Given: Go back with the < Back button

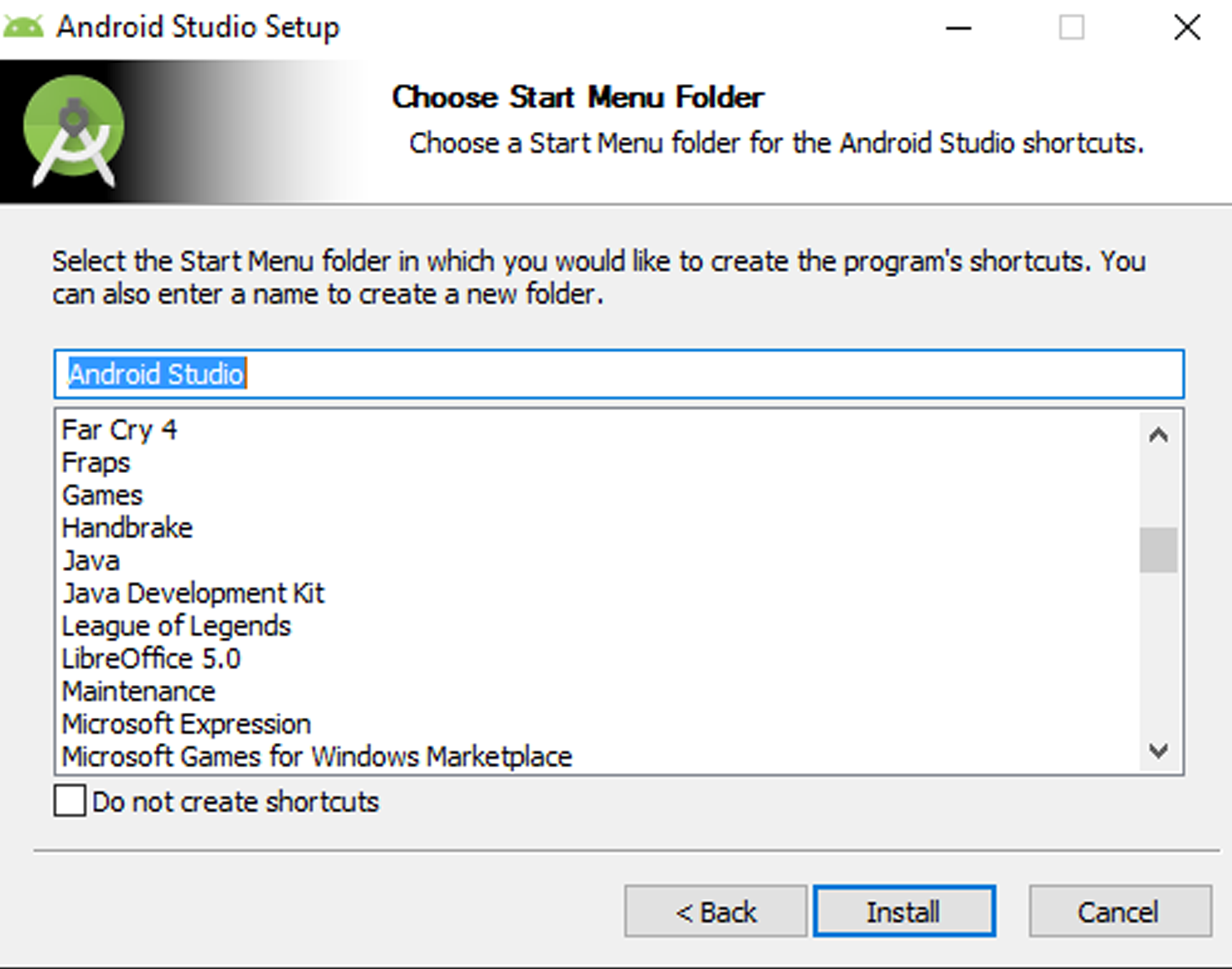Looking at the screenshot, I should [715, 911].
